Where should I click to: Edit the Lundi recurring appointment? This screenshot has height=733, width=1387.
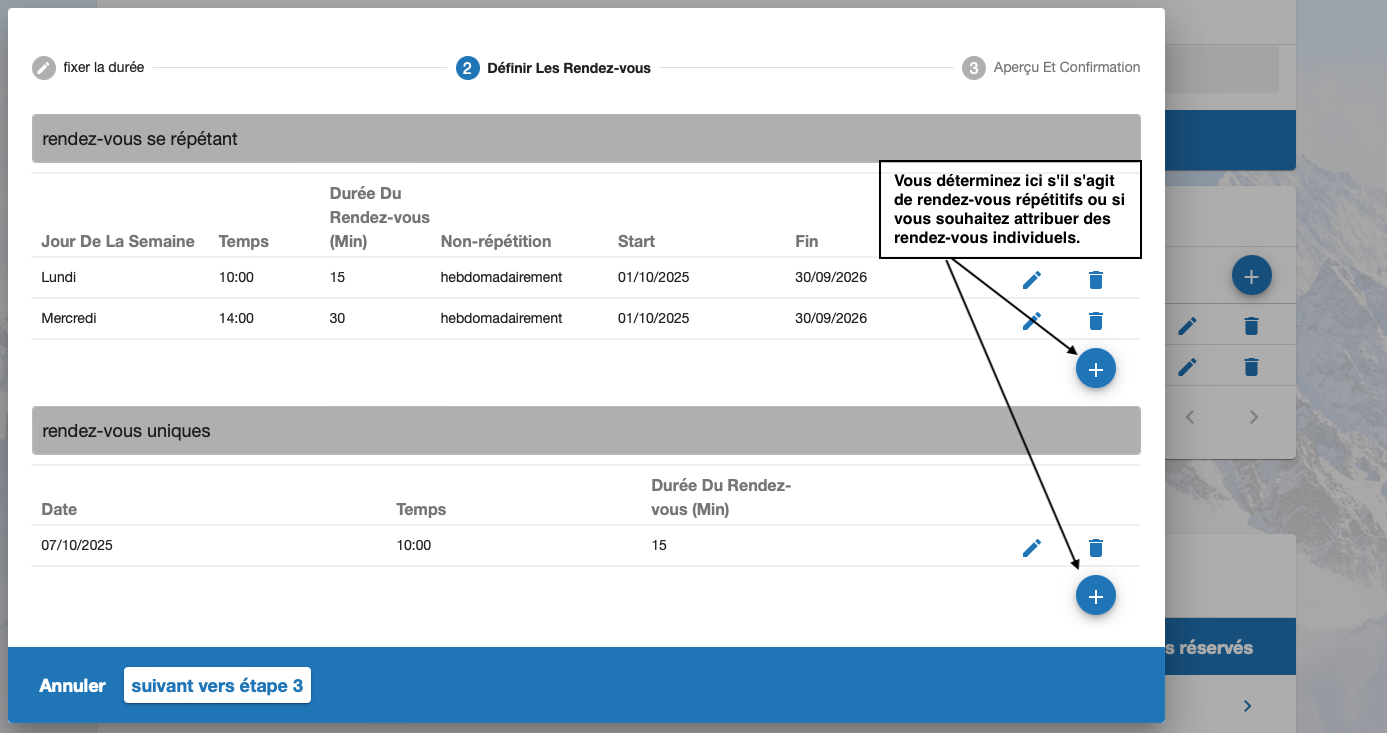pyautogui.click(x=1032, y=279)
